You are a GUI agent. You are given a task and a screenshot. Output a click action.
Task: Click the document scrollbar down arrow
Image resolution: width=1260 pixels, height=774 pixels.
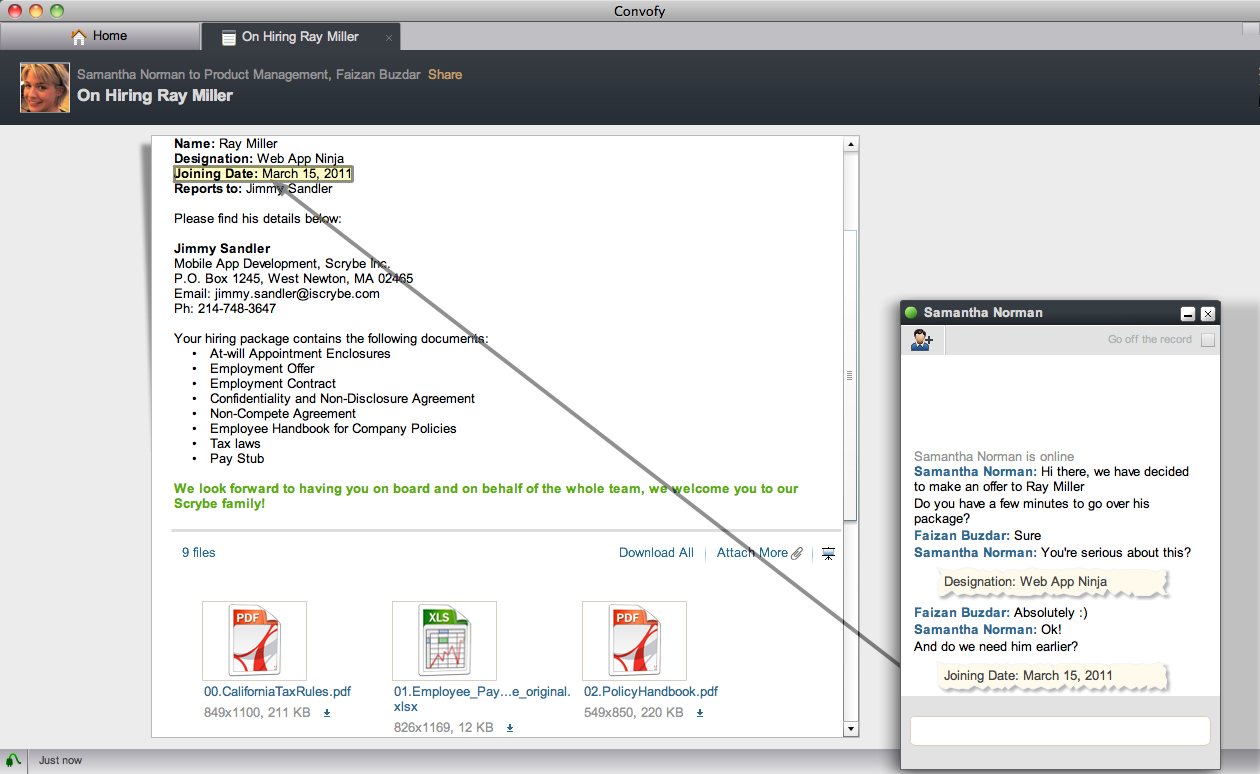click(x=851, y=729)
